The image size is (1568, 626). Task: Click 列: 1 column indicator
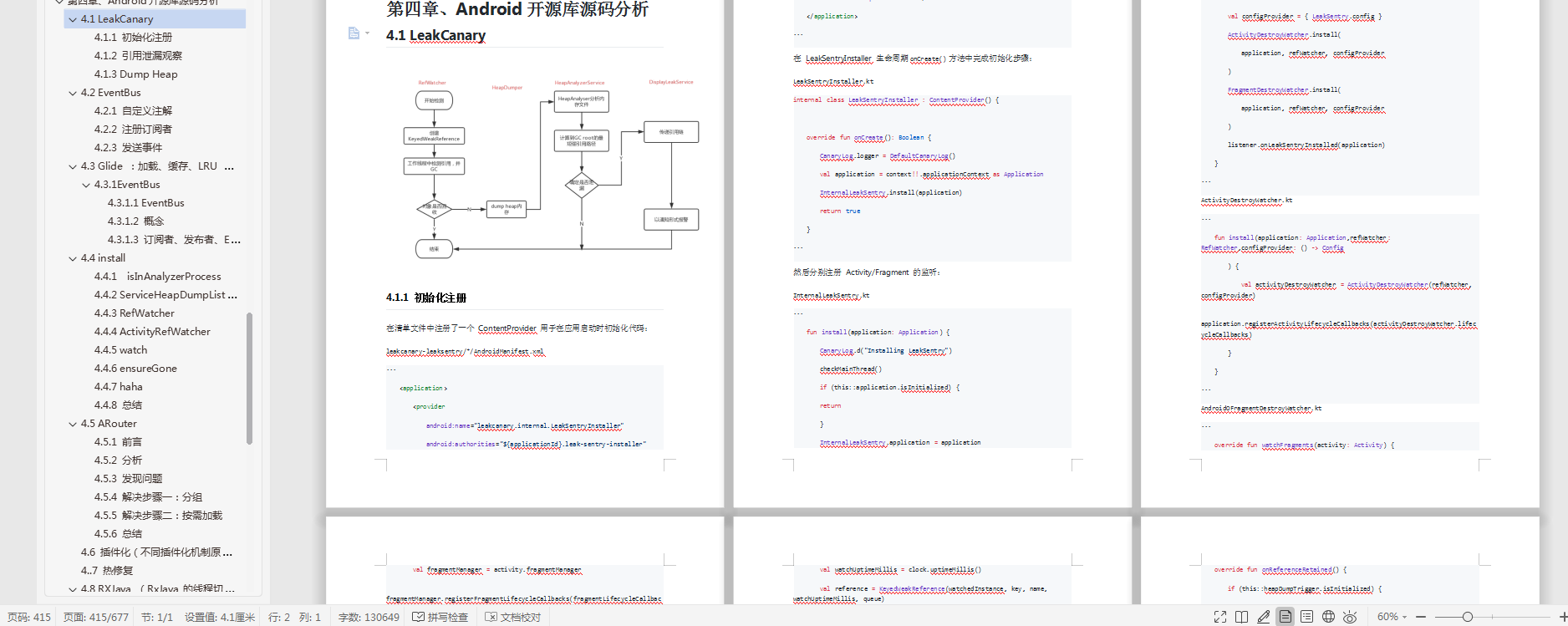point(310,618)
